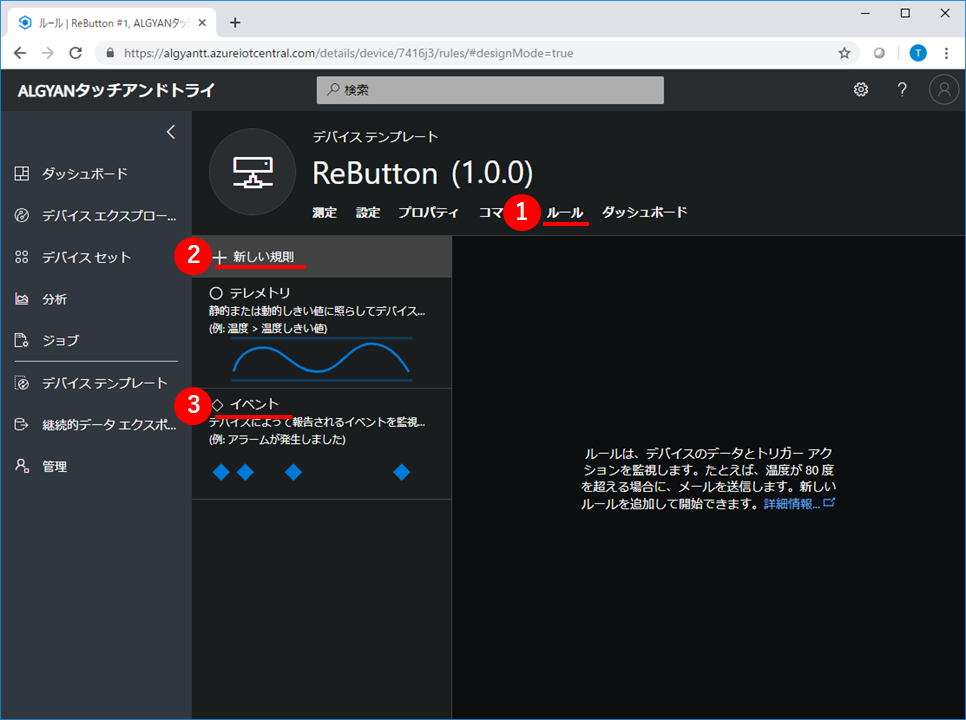Click the browser address bar URL
Viewport: 966px width, 720px height.
coord(349,53)
